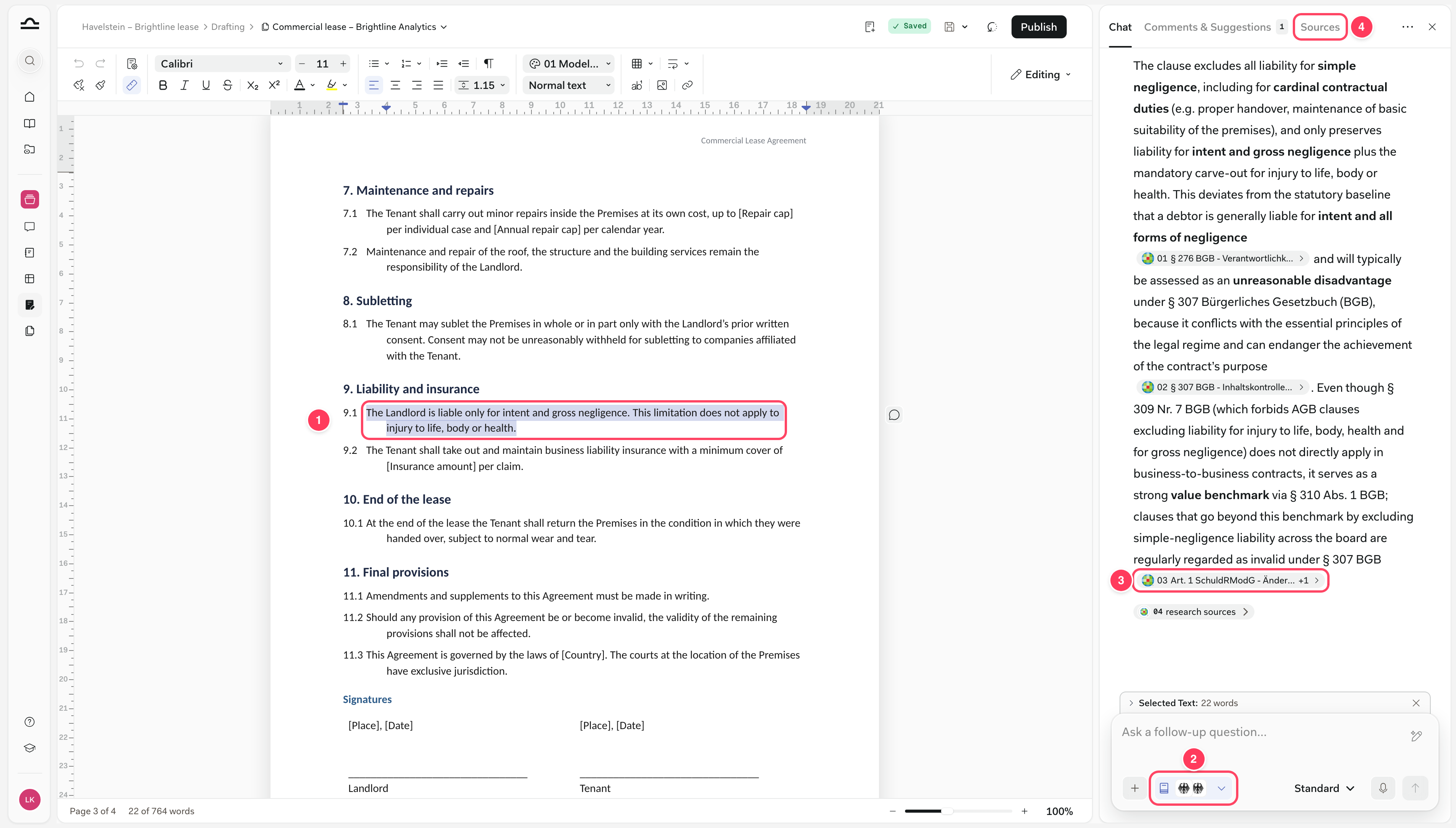
Task: Adjust the zoom slider in status bar
Action: (958, 811)
